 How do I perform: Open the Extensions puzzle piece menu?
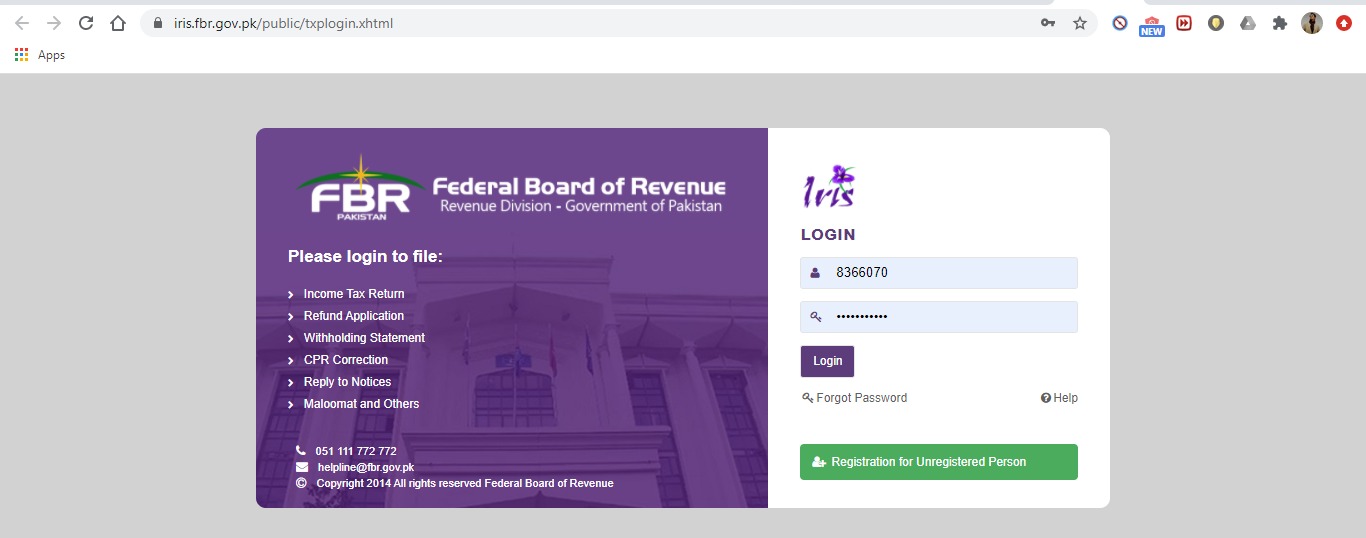pos(1280,23)
